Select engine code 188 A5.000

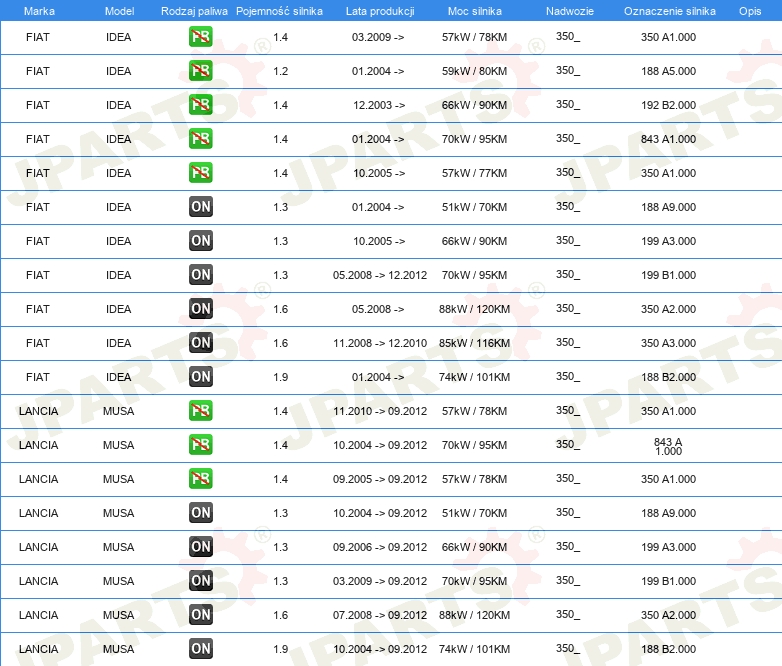tap(668, 71)
